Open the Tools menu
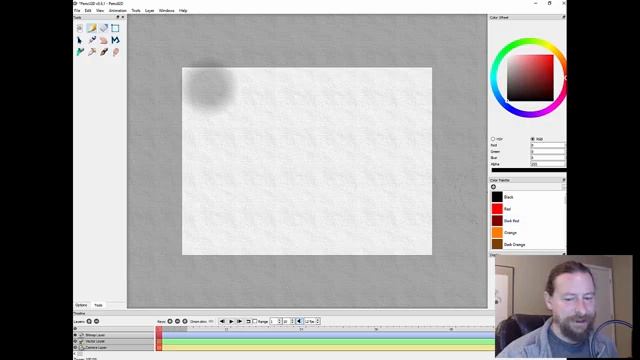This screenshot has height=360, width=640. click(136, 11)
